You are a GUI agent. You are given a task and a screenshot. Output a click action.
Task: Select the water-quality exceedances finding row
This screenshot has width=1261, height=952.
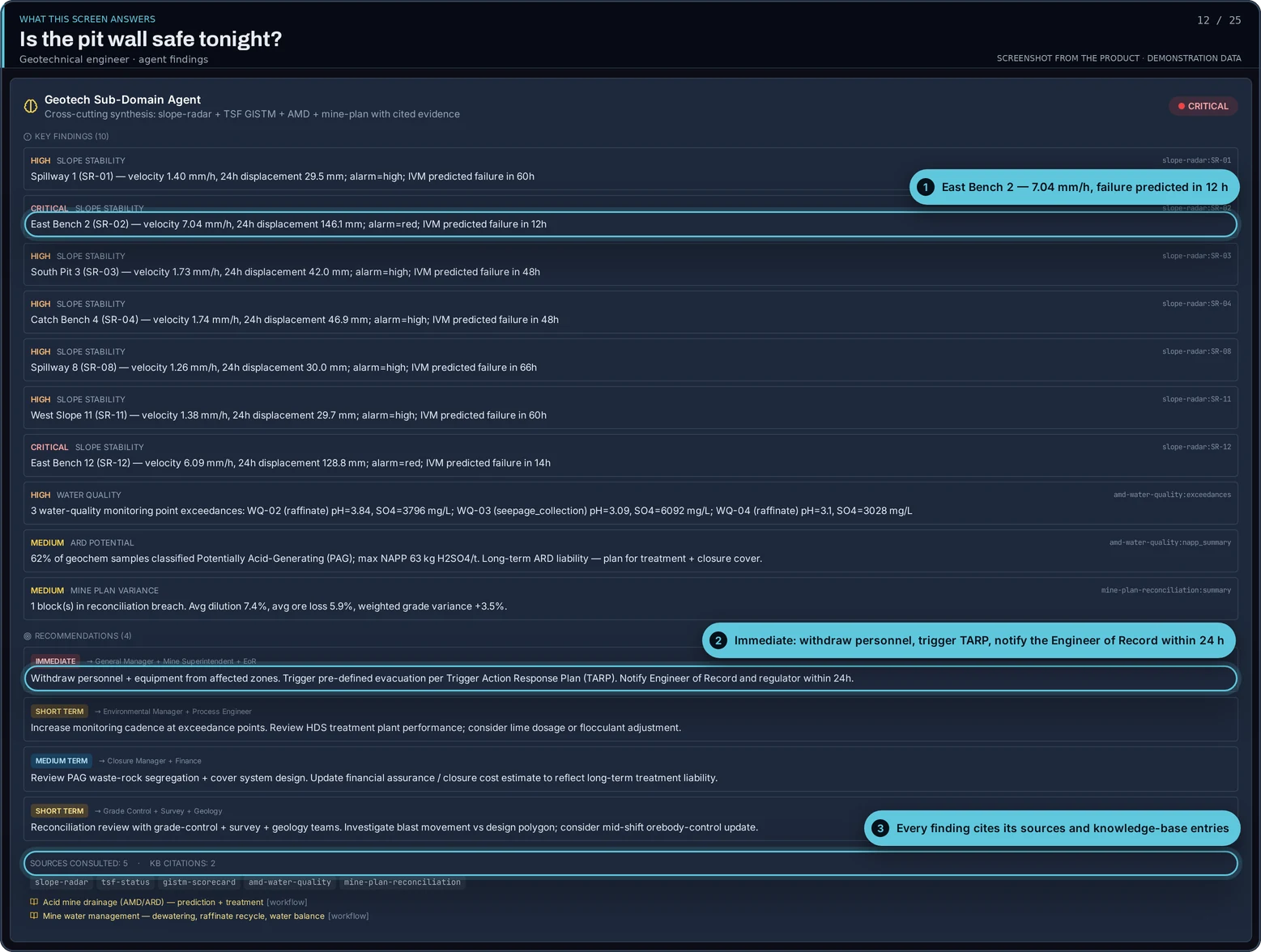point(631,504)
